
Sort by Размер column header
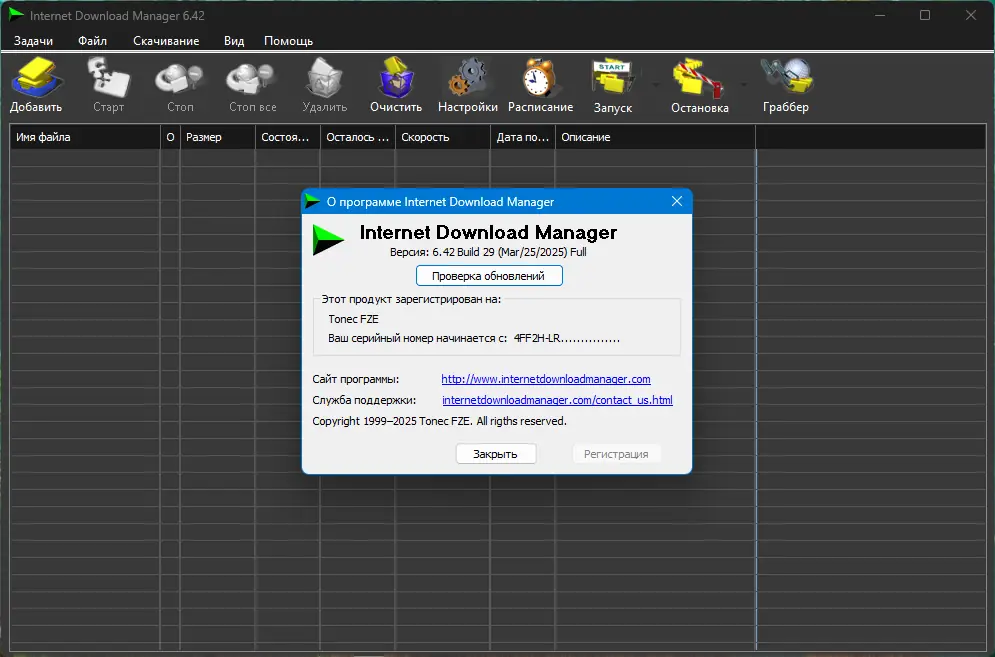click(218, 137)
